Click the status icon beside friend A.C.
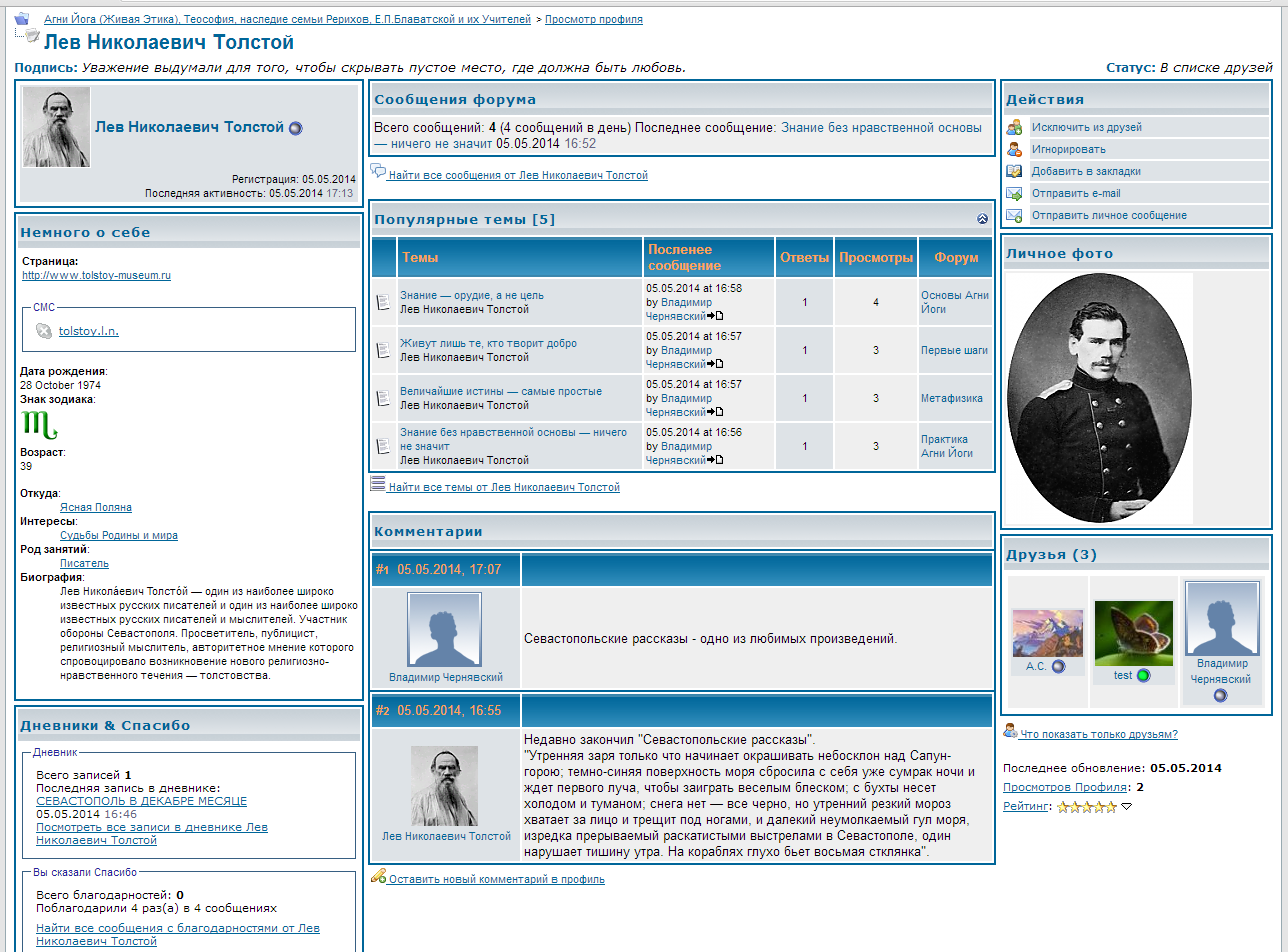This screenshot has width=1288, height=952. coord(1058,666)
